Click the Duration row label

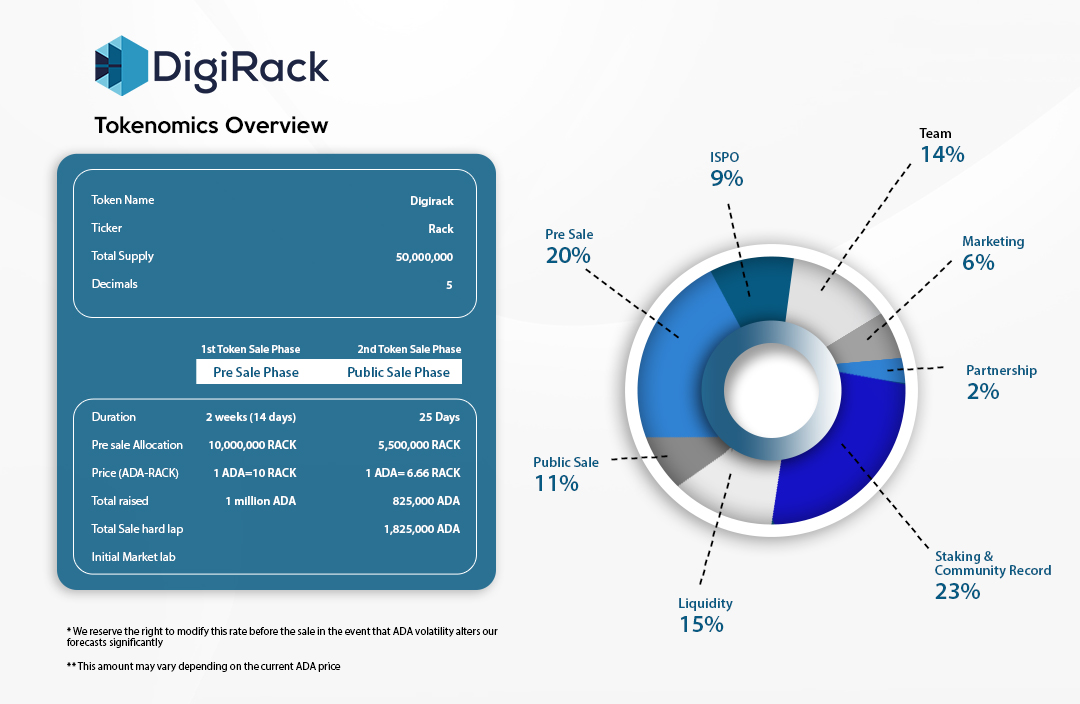[114, 417]
